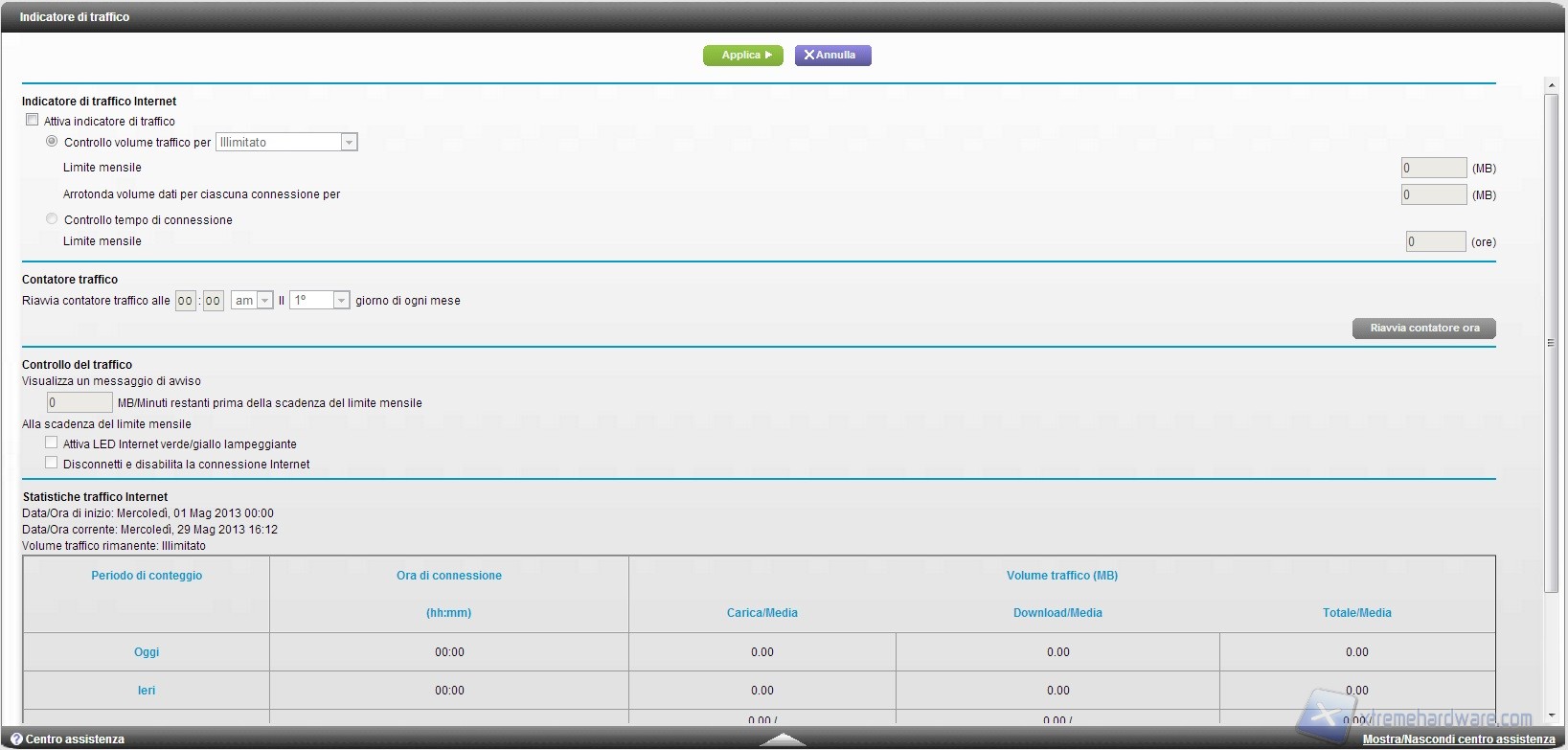This screenshot has width=1568, height=750.
Task: Click the monthly limit MB input field
Action: [1433, 168]
